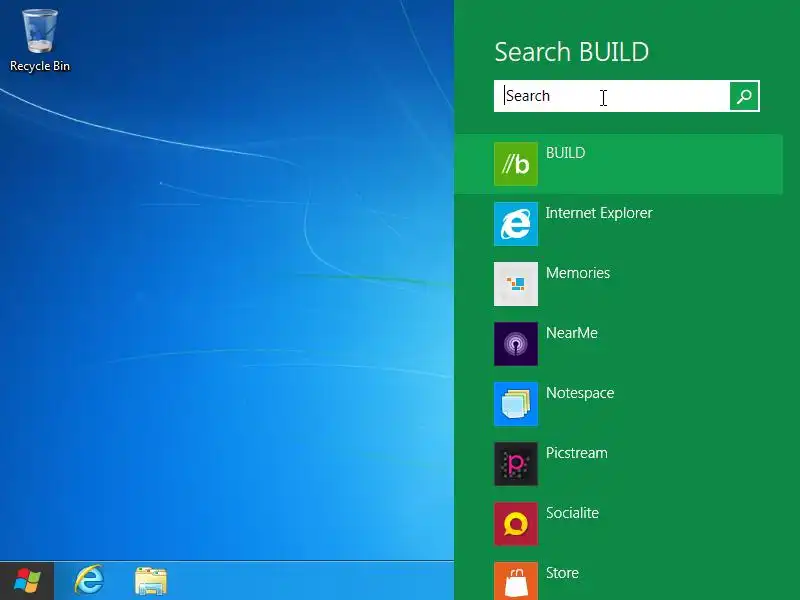
Task: Choose the Internet Explorer app icon in the list
Action: pos(516,224)
